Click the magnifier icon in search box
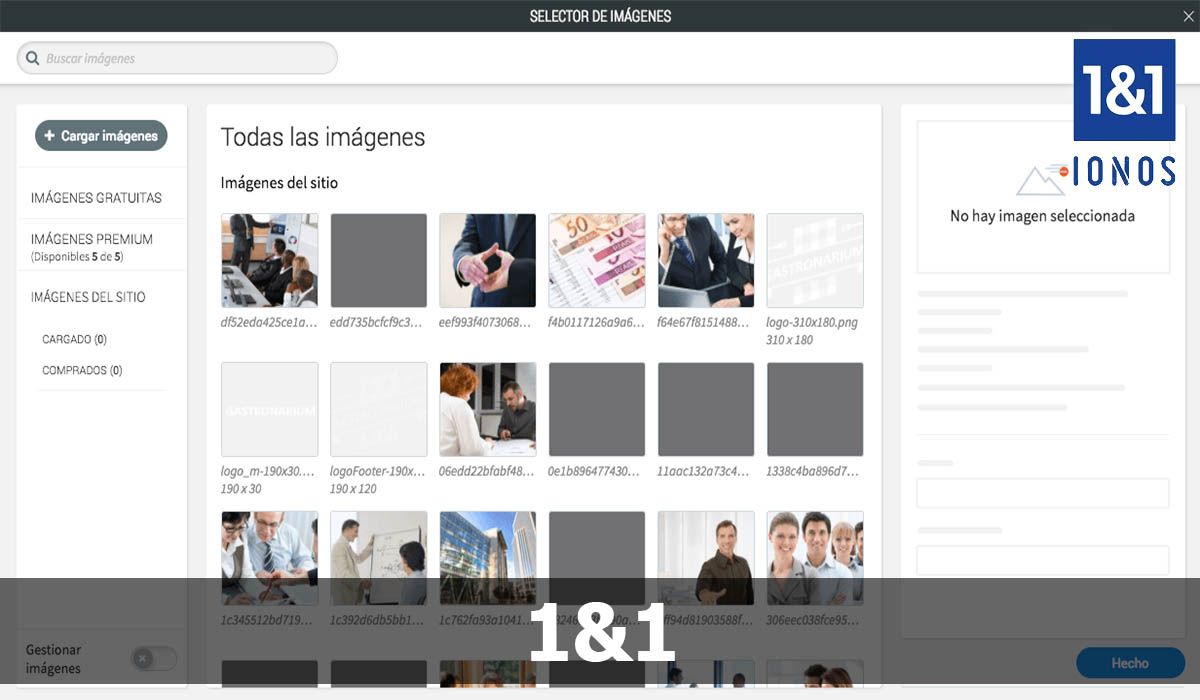This screenshot has height=700, width=1200. coord(33,58)
